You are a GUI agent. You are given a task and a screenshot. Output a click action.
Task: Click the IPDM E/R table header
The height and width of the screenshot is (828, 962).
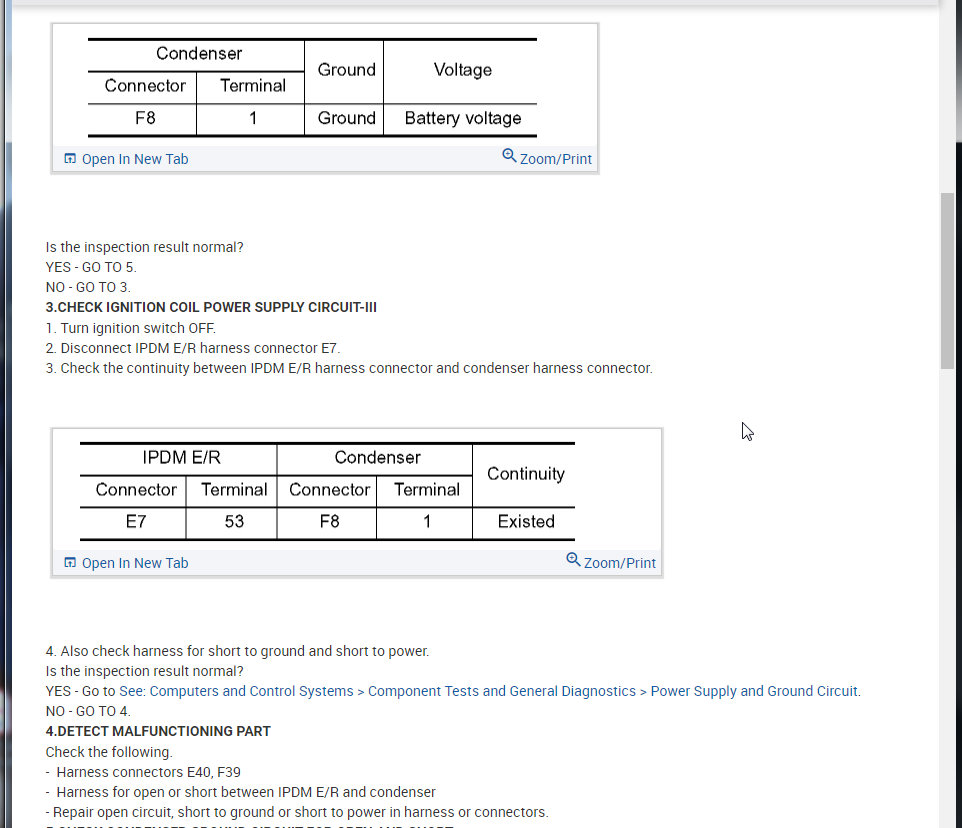181,458
